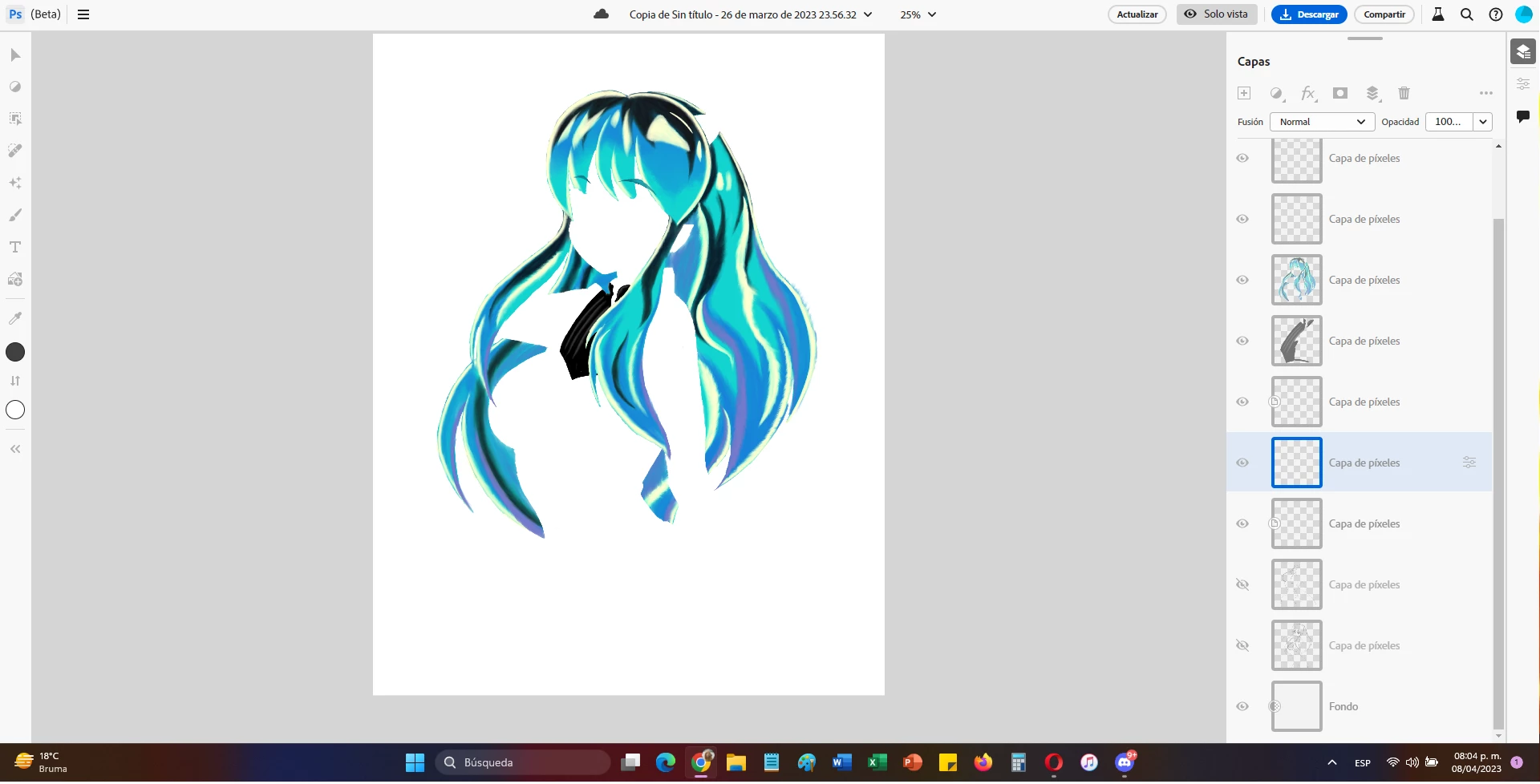Open the 18°C Bruma weather widget
Image resolution: width=1540 pixels, height=784 pixels.
[x=40, y=762]
